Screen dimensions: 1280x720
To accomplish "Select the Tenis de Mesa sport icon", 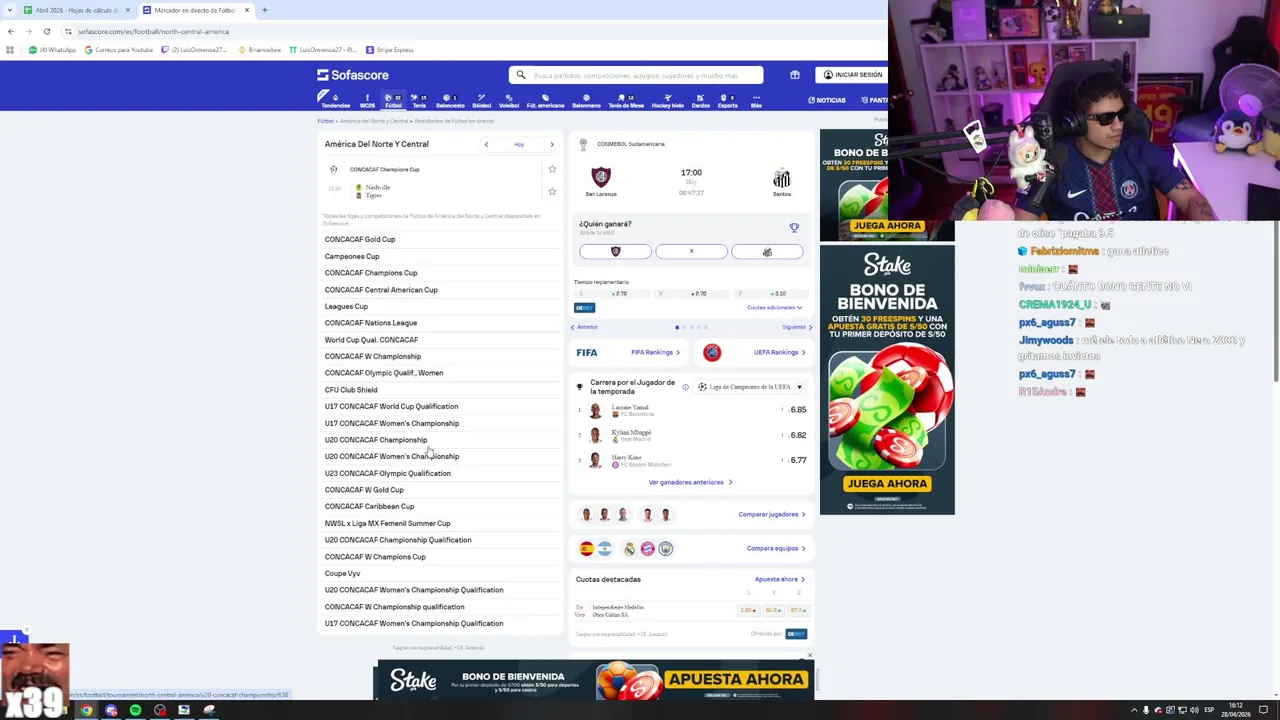I will click(x=626, y=101).
